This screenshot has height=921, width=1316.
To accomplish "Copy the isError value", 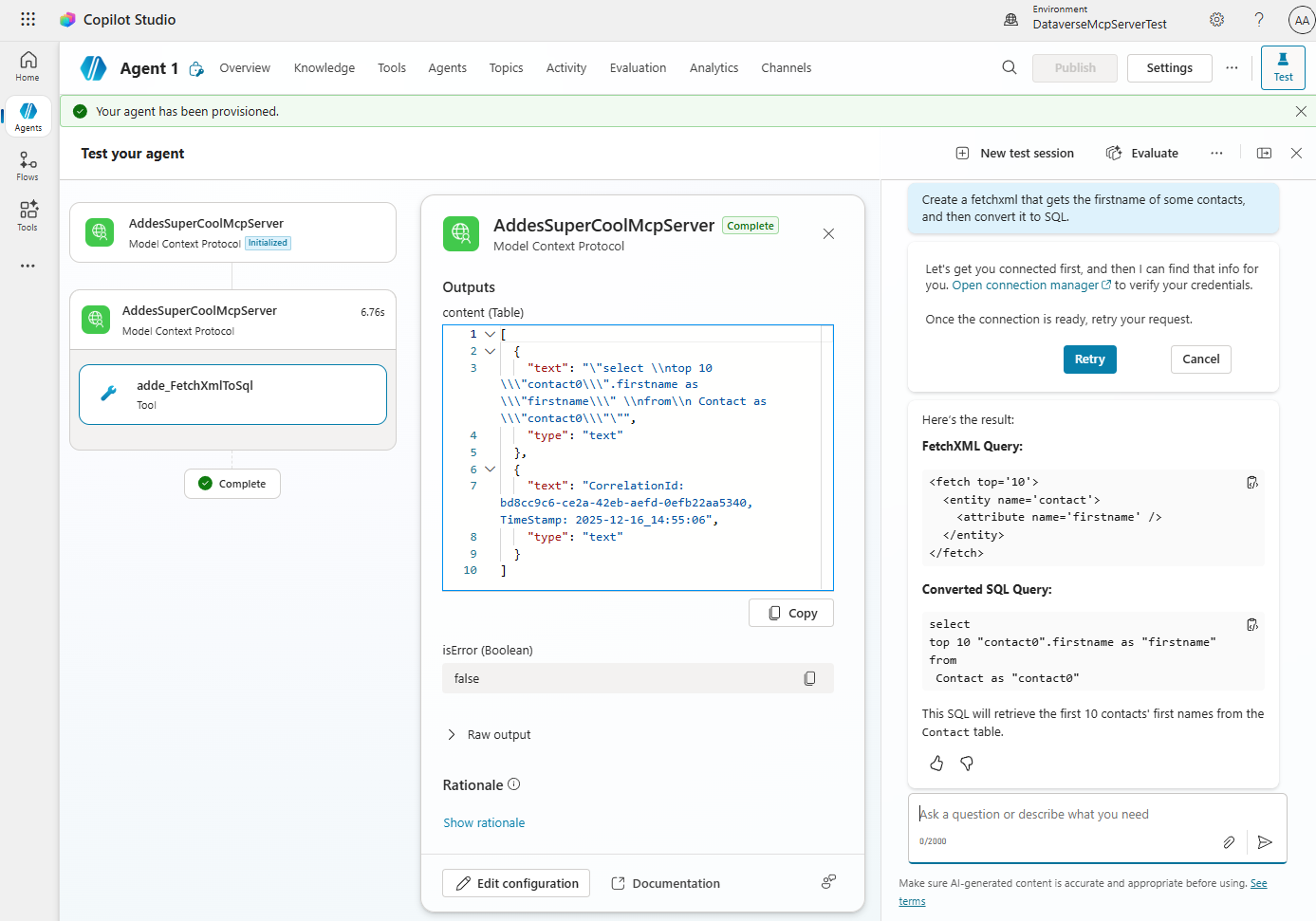I will 809,678.
